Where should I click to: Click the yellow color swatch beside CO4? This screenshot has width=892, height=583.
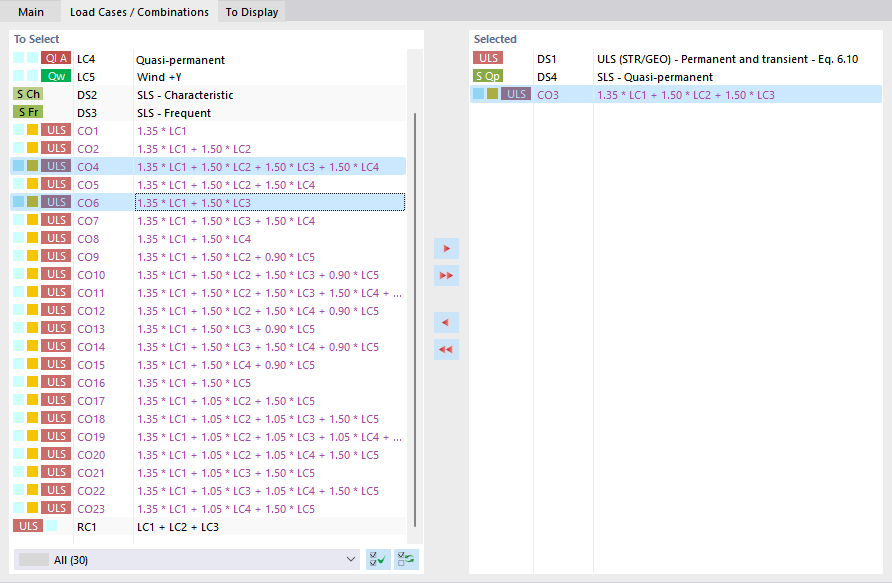31,165
